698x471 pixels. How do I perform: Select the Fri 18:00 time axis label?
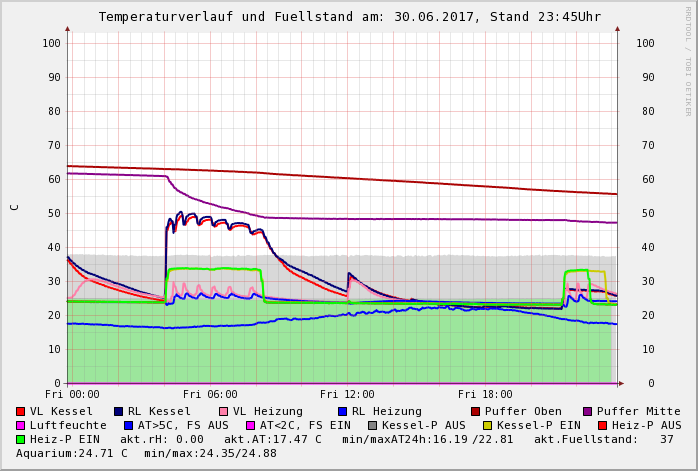[485, 394]
